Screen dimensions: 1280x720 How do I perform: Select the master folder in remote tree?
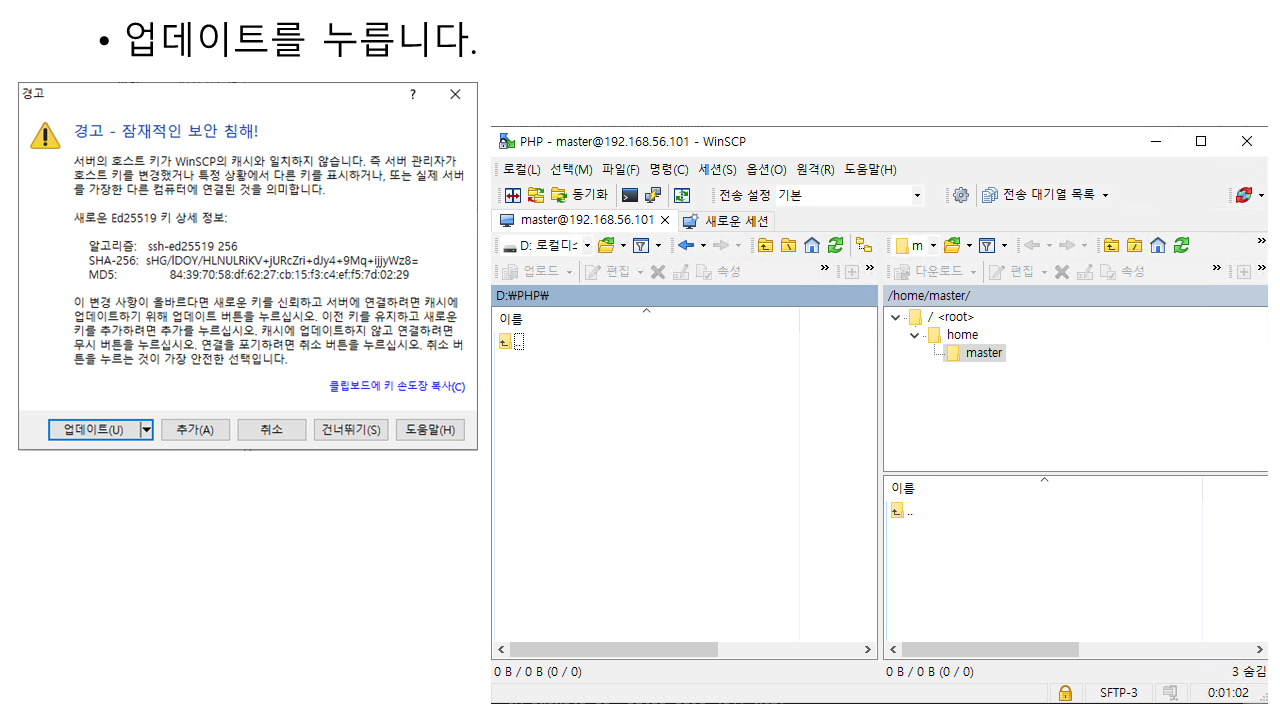(x=983, y=353)
